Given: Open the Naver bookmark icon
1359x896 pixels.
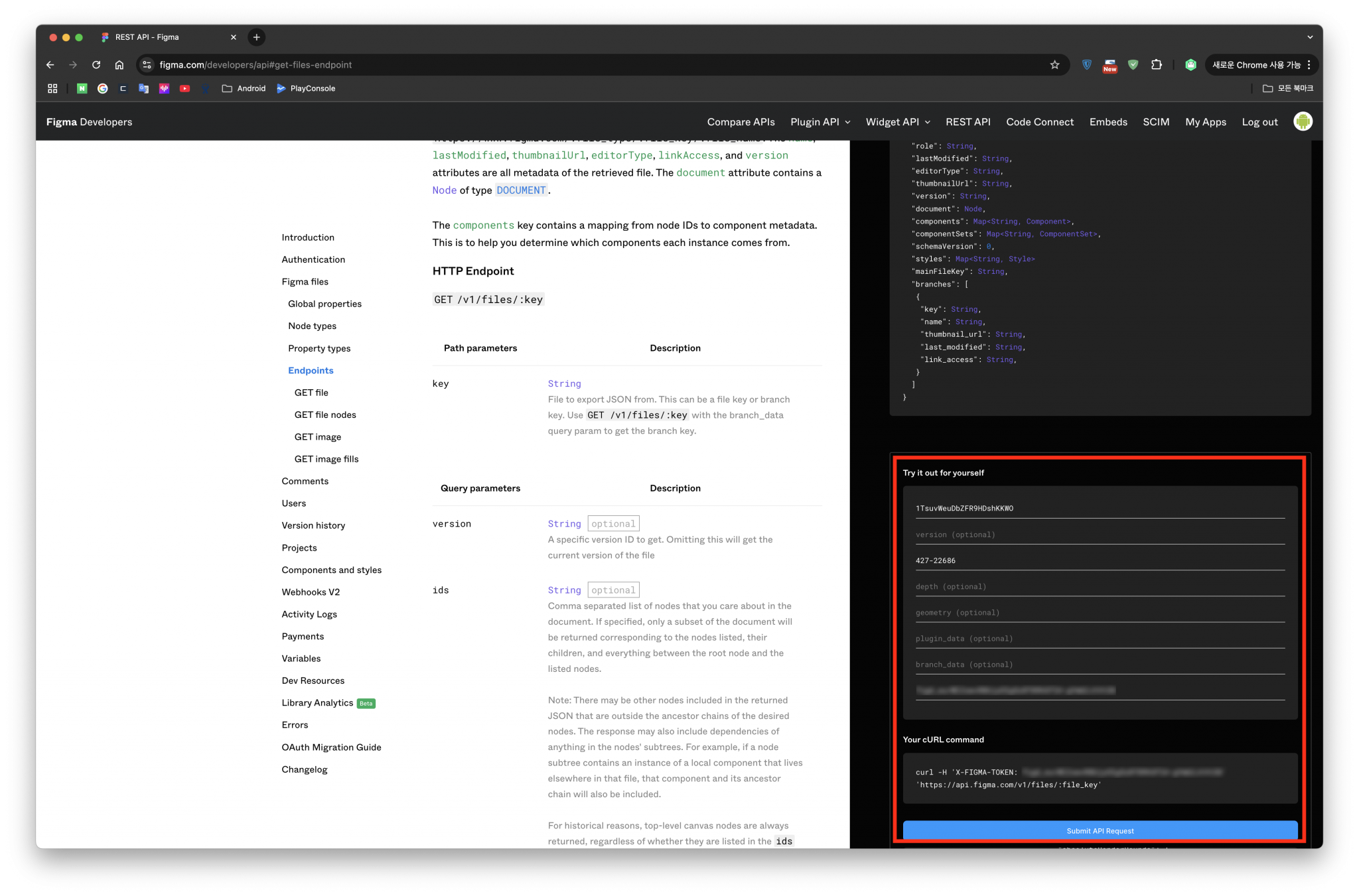Looking at the screenshot, I should point(82,88).
